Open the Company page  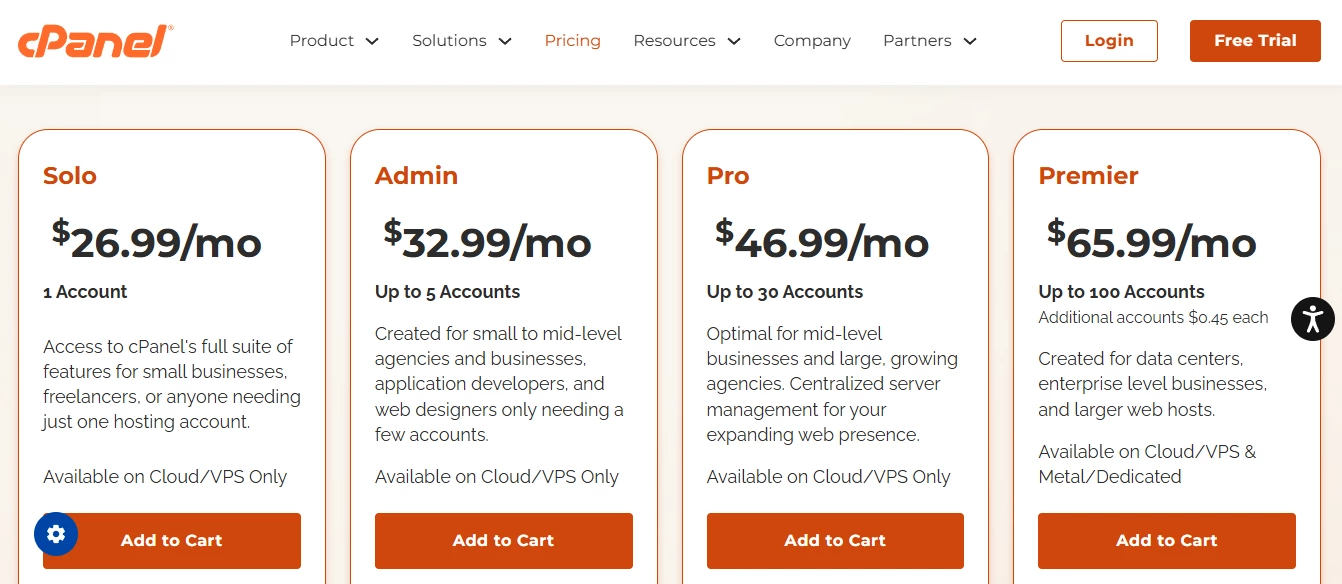[x=812, y=41]
